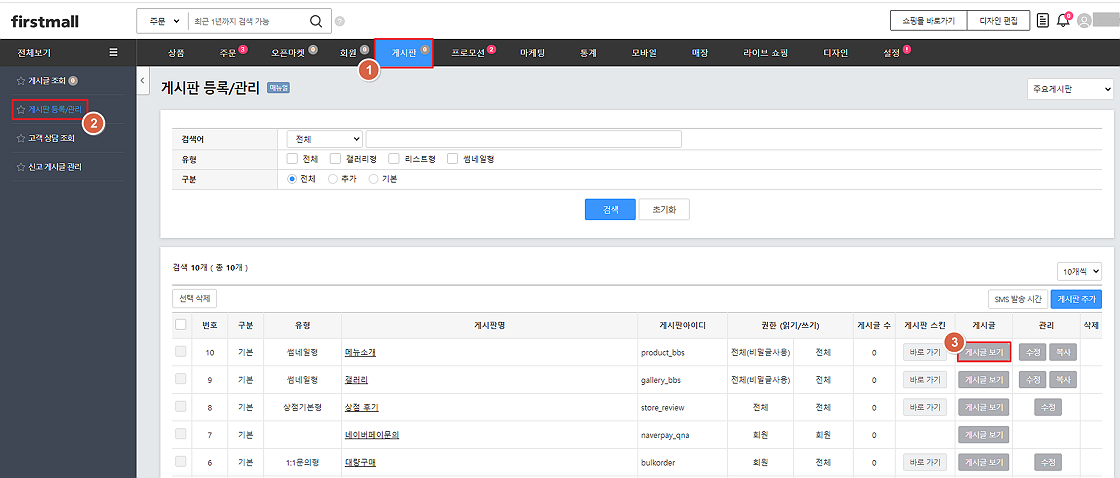This screenshot has height=478, width=1120.
Task: Open the notification bell icon
Action: [x=1064, y=20]
